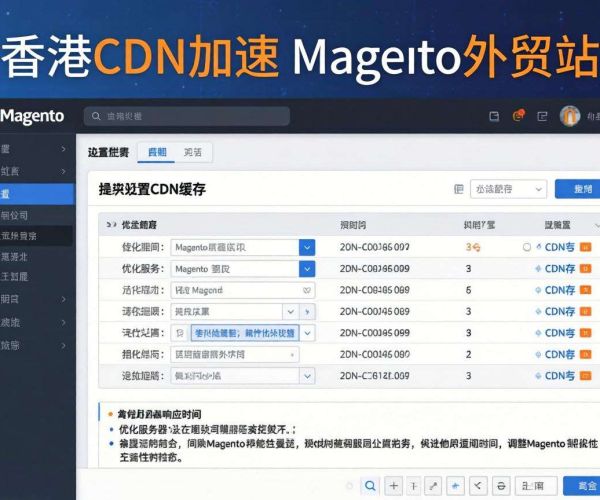Open the CDN link in row 2DN-C08J86 009
The image size is (600, 500).
(x=559, y=269)
